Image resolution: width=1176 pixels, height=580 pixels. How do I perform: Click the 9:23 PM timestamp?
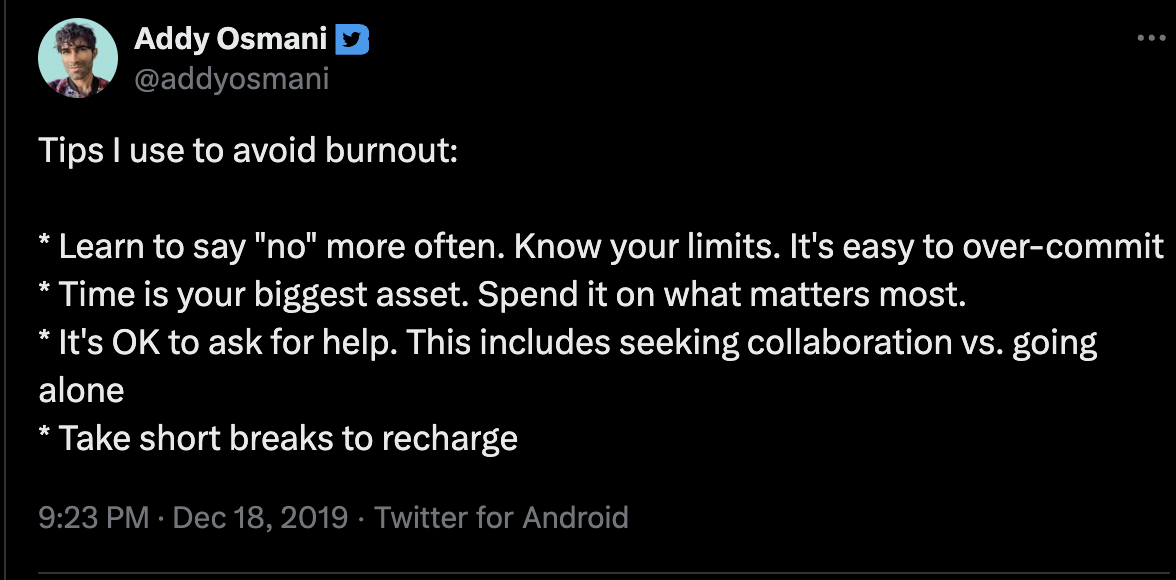click(x=93, y=518)
